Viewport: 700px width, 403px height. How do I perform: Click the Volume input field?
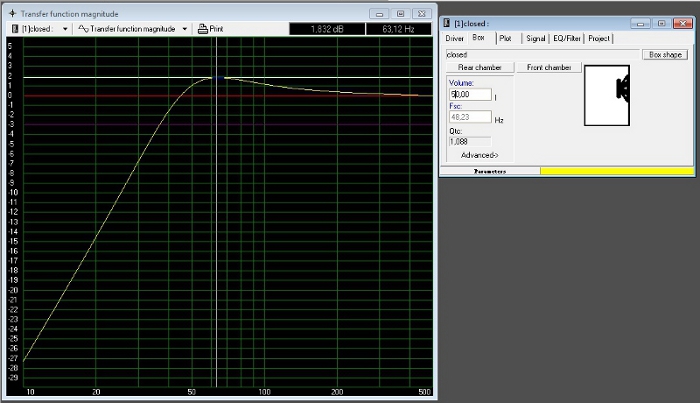point(470,95)
